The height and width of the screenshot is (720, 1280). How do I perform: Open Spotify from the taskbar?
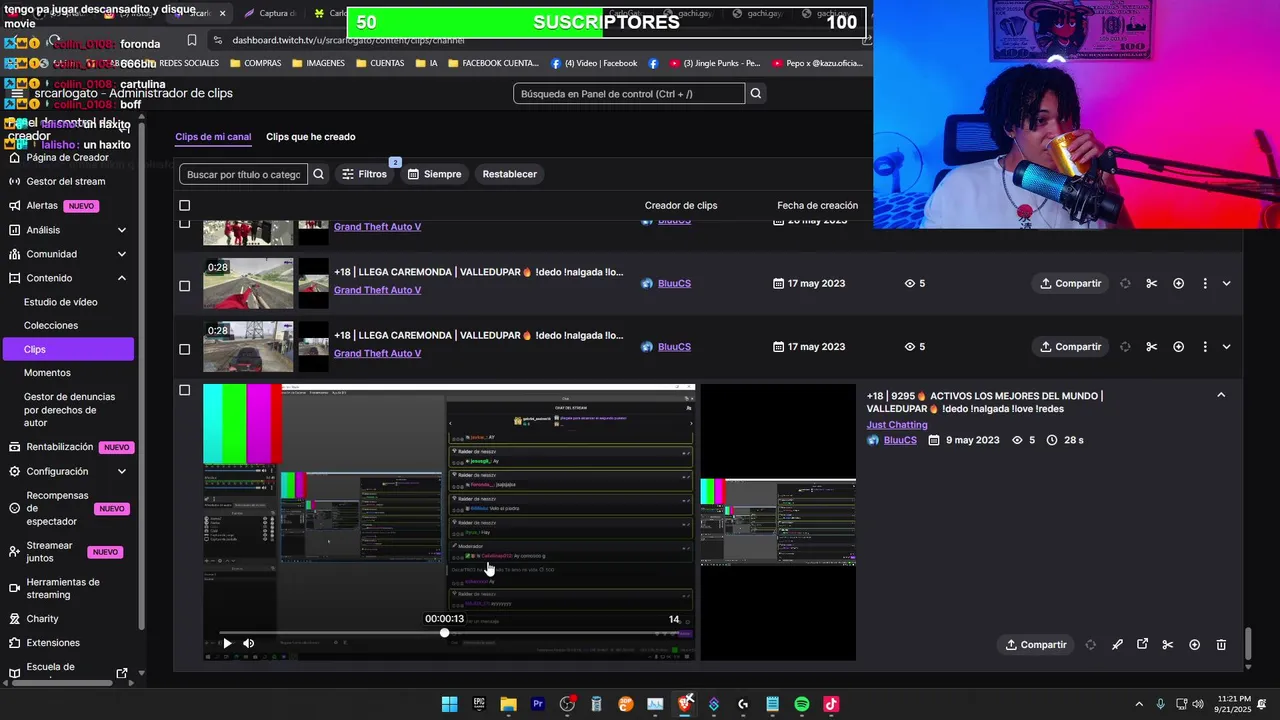pyautogui.click(x=802, y=704)
